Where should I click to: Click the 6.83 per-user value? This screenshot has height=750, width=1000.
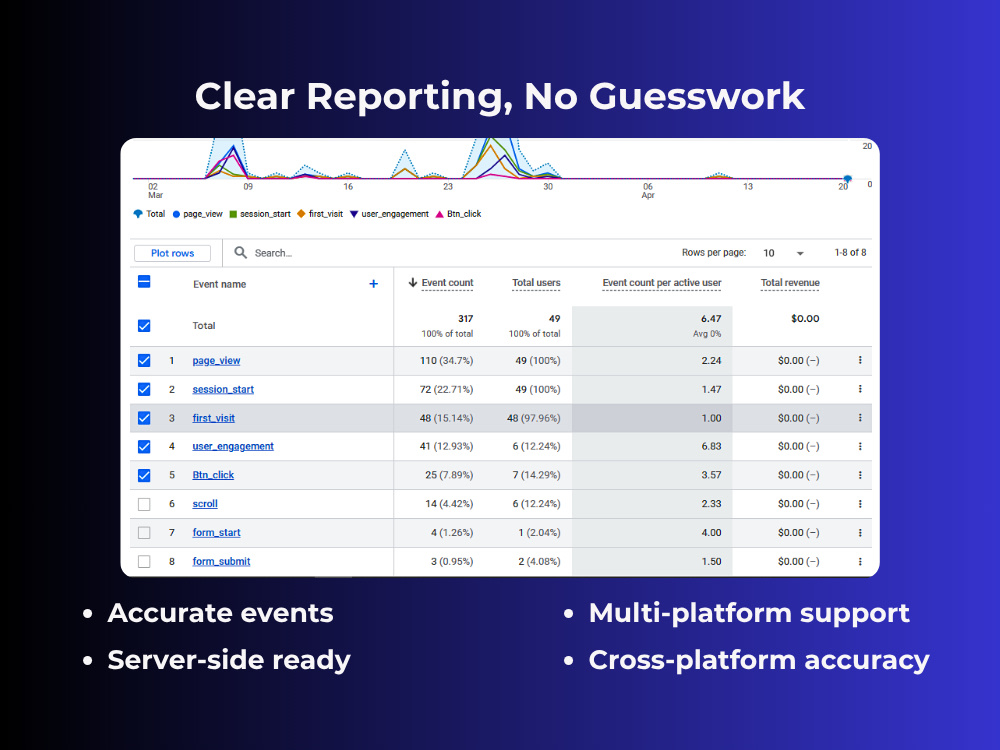point(711,446)
